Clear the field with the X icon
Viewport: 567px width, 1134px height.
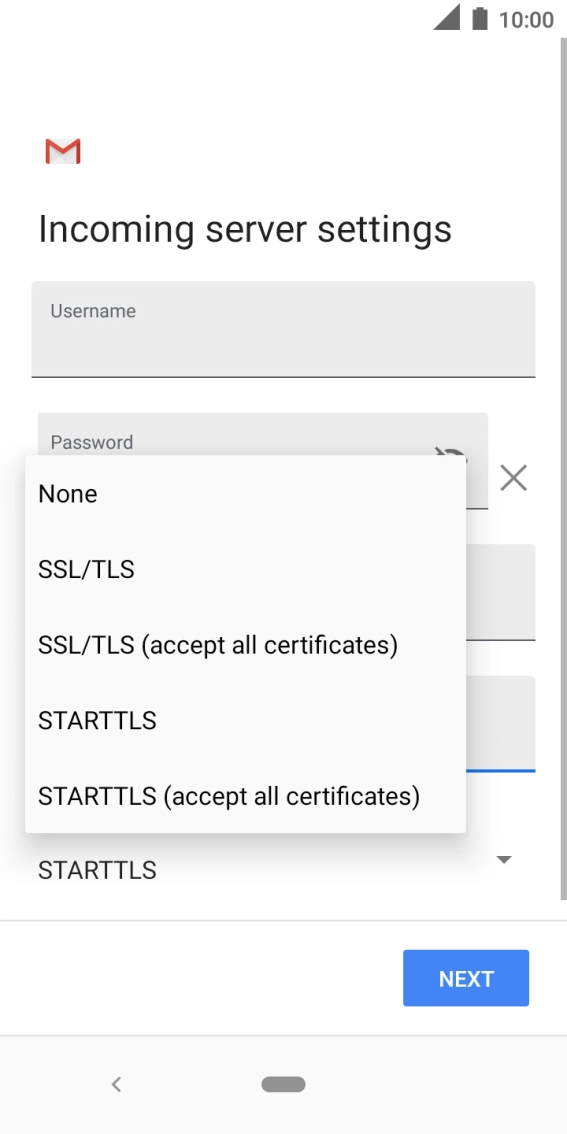point(513,478)
